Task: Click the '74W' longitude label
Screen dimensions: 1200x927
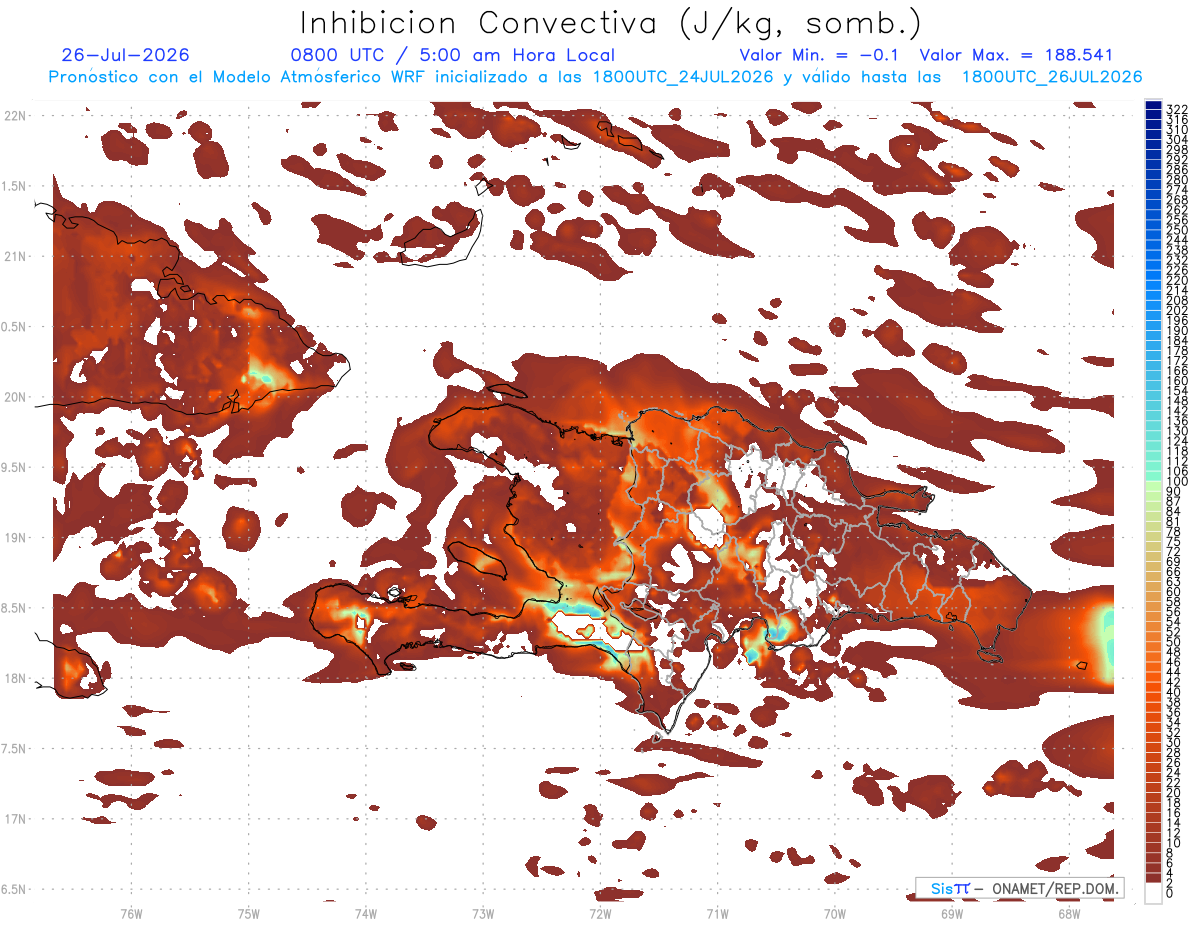Action: 366,913
